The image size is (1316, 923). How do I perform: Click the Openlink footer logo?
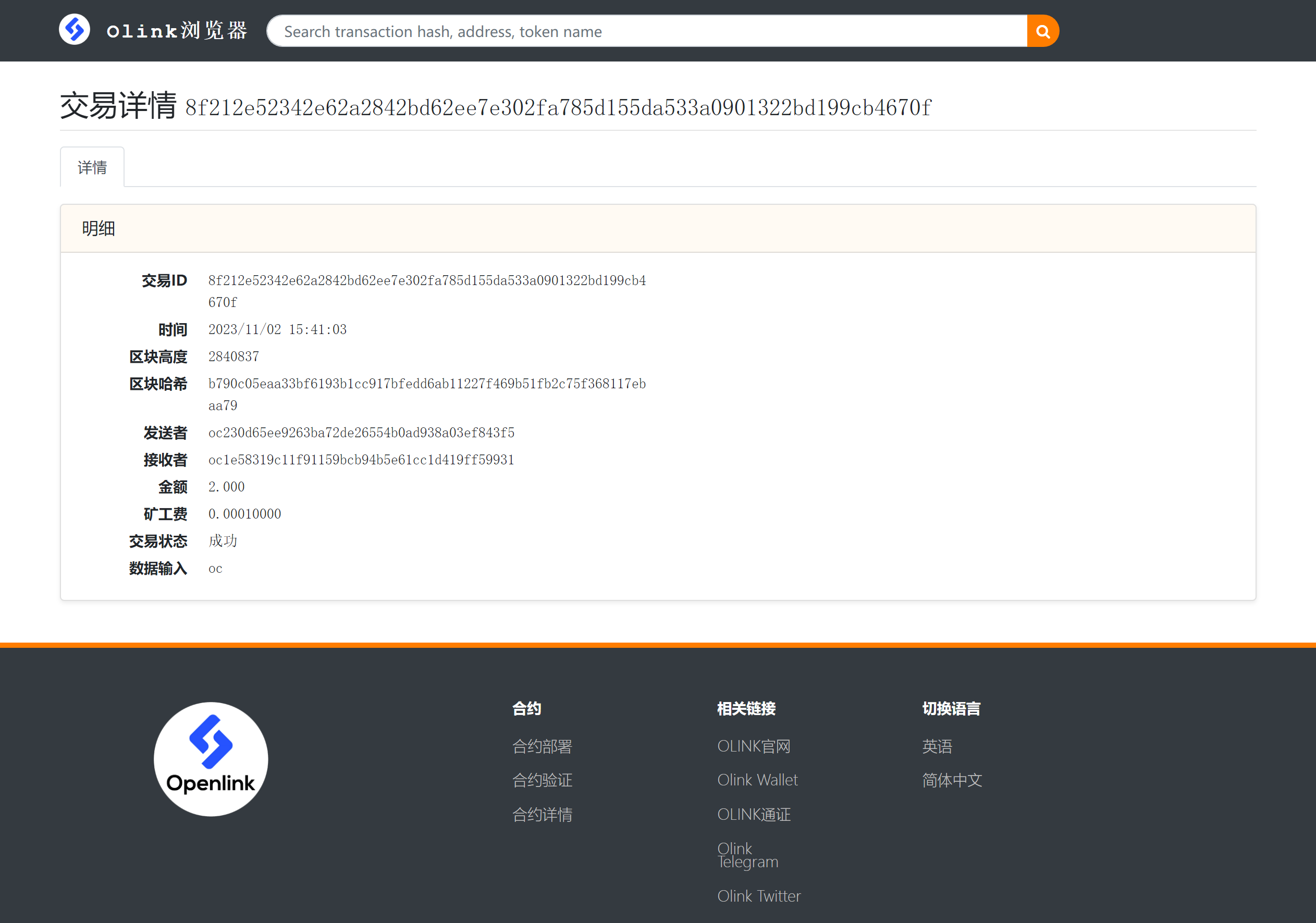click(211, 758)
